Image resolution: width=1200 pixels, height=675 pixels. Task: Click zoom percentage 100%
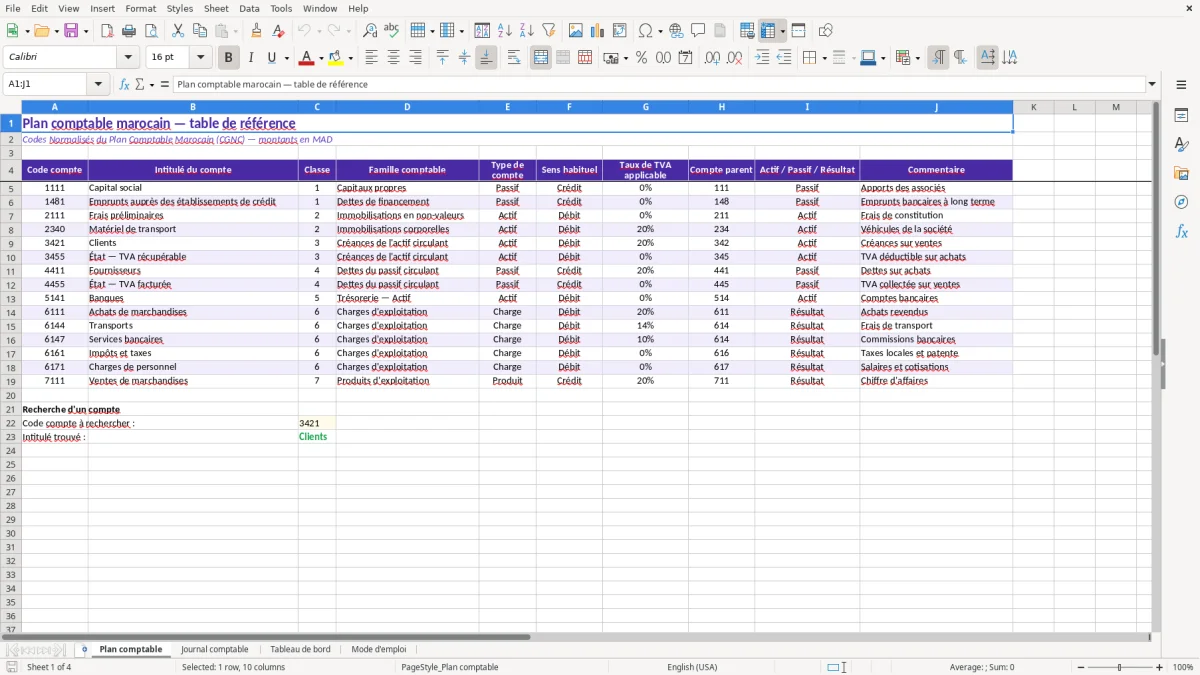1183,667
